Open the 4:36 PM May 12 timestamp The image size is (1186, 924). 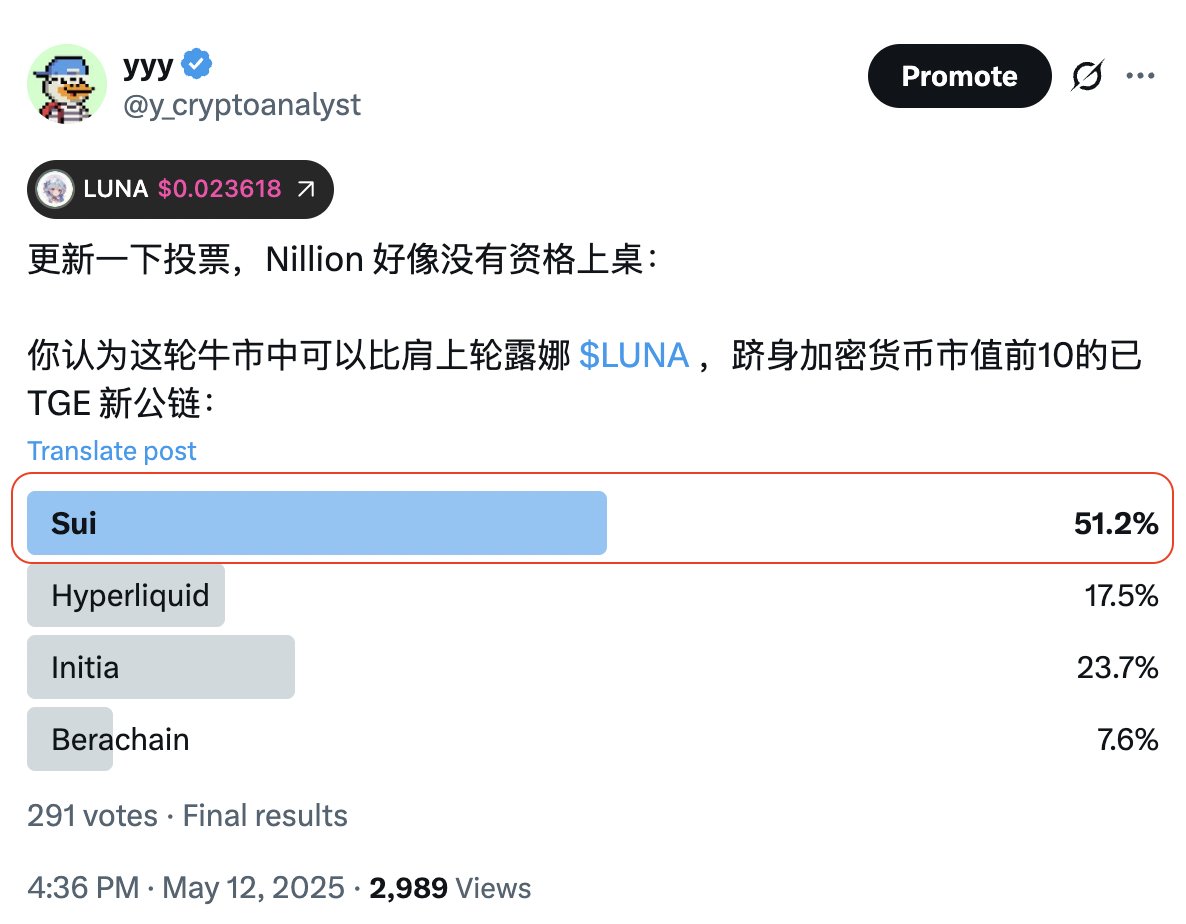pyautogui.click(x=186, y=888)
